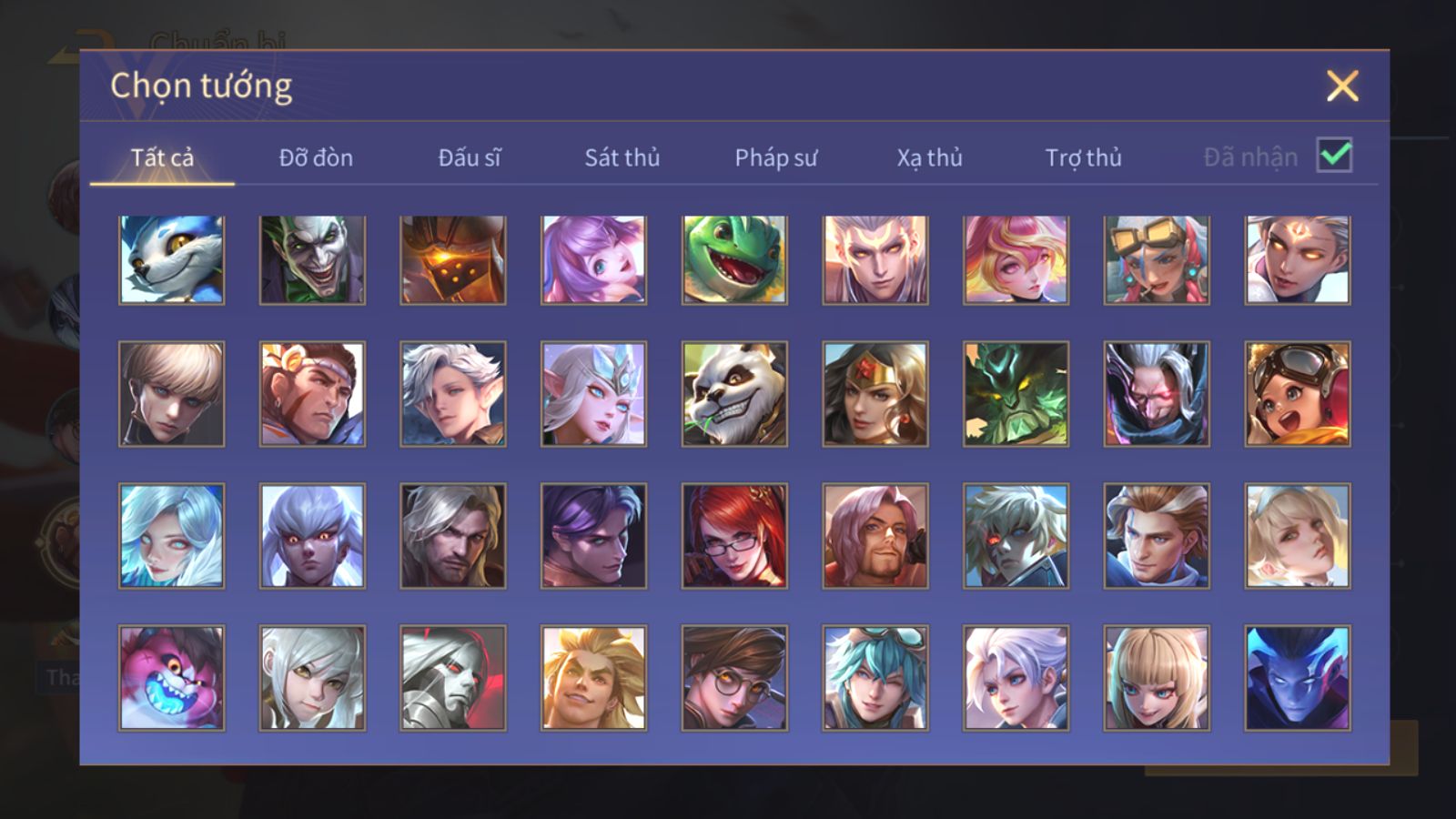Choose the hero with goggles and pink braids
The height and width of the screenshot is (819, 1456).
(x=1157, y=260)
